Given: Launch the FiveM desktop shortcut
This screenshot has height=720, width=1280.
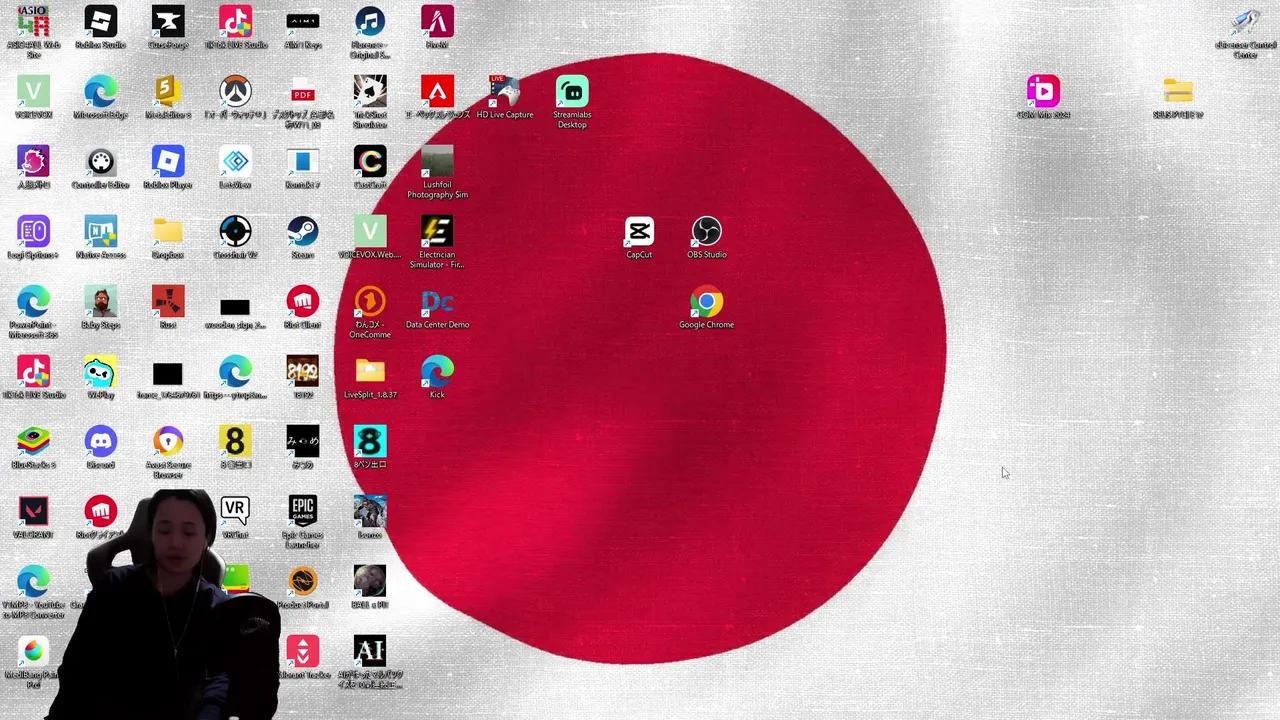Looking at the screenshot, I should pos(437,22).
